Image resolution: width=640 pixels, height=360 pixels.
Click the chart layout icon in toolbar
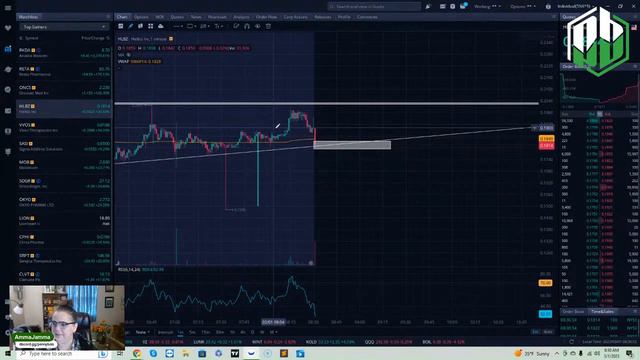[x=120, y=26]
